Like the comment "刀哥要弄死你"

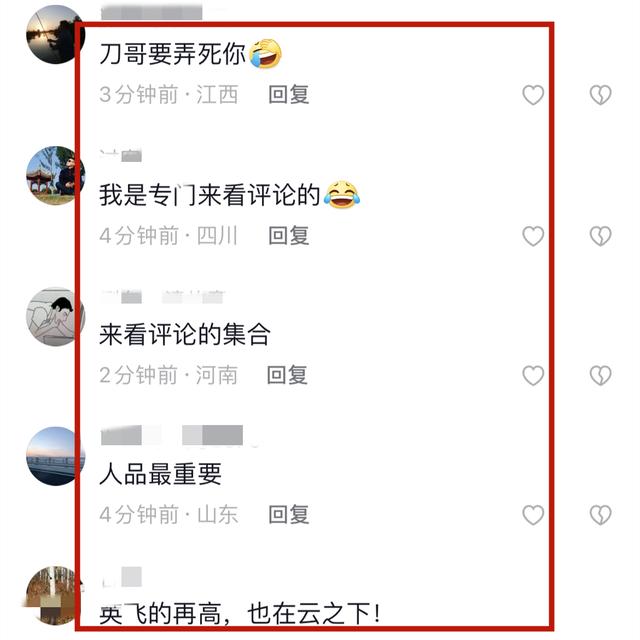[533, 95]
